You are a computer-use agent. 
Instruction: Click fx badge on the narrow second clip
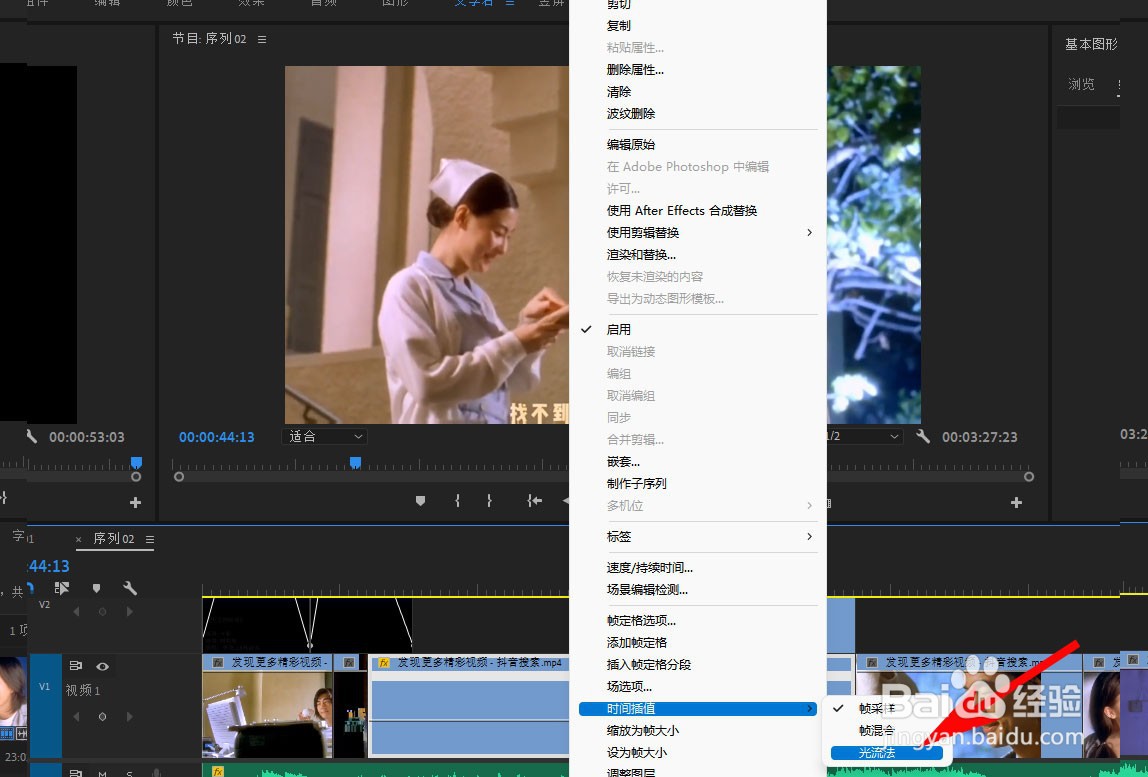click(x=349, y=663)
